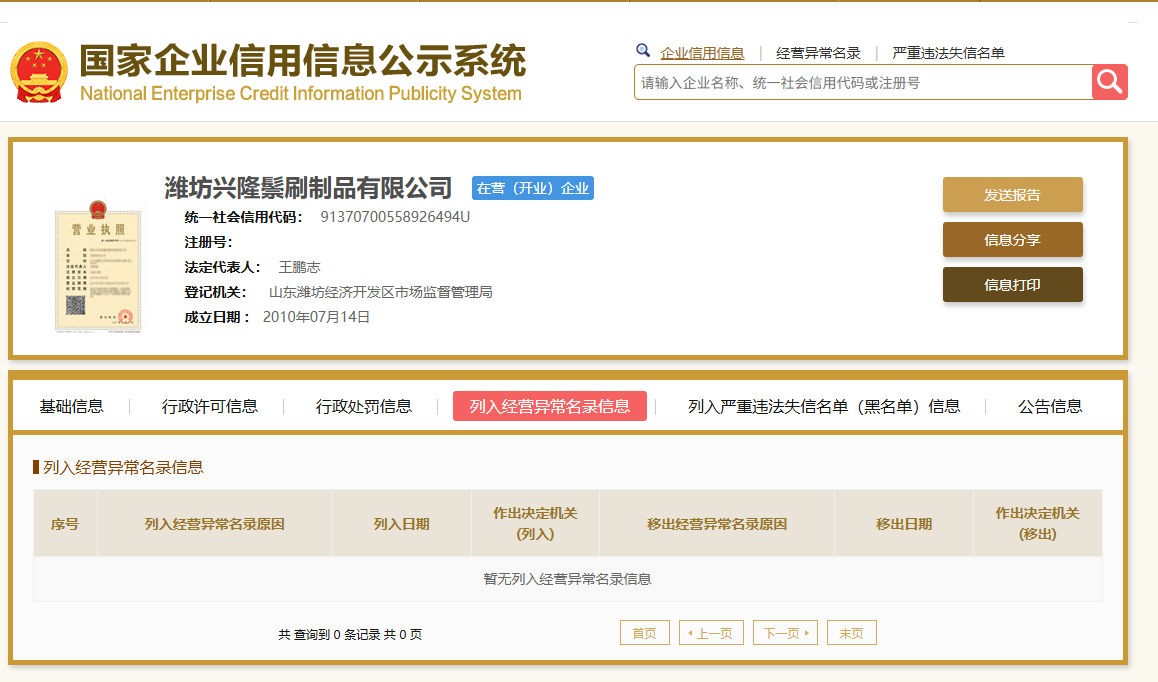The width and height of the screenshot is (1158, 682).
Task: Select the 严重违法失信名单 search category
Action: 948,53
